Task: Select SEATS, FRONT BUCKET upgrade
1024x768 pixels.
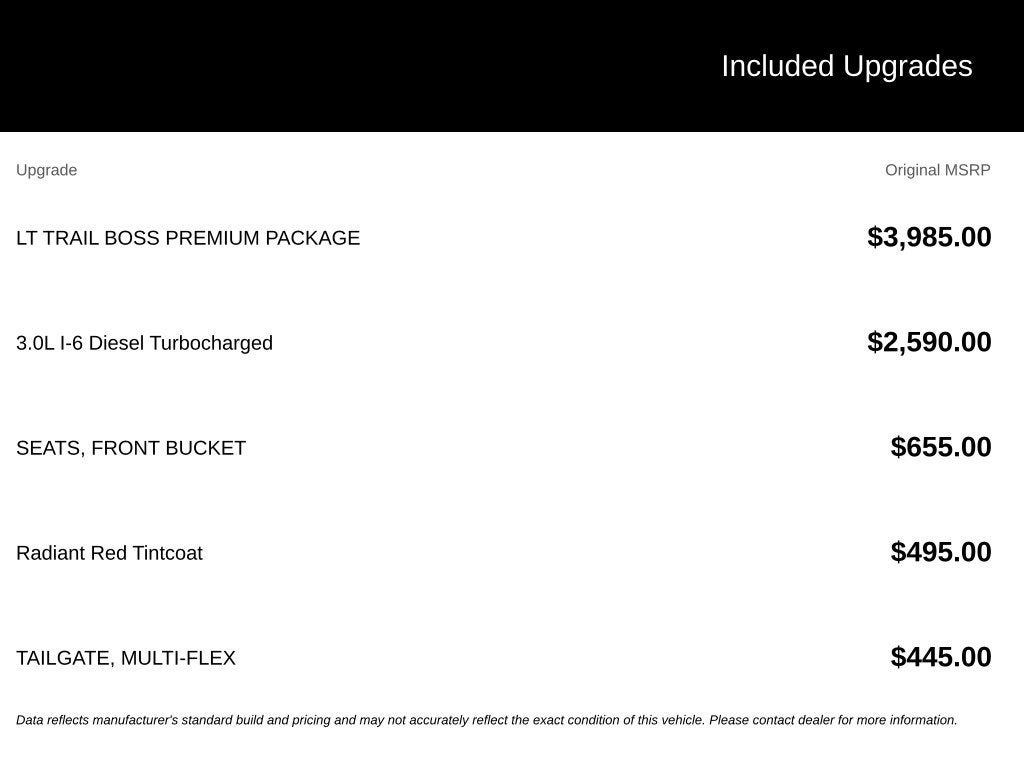Action: coord(131,448)
